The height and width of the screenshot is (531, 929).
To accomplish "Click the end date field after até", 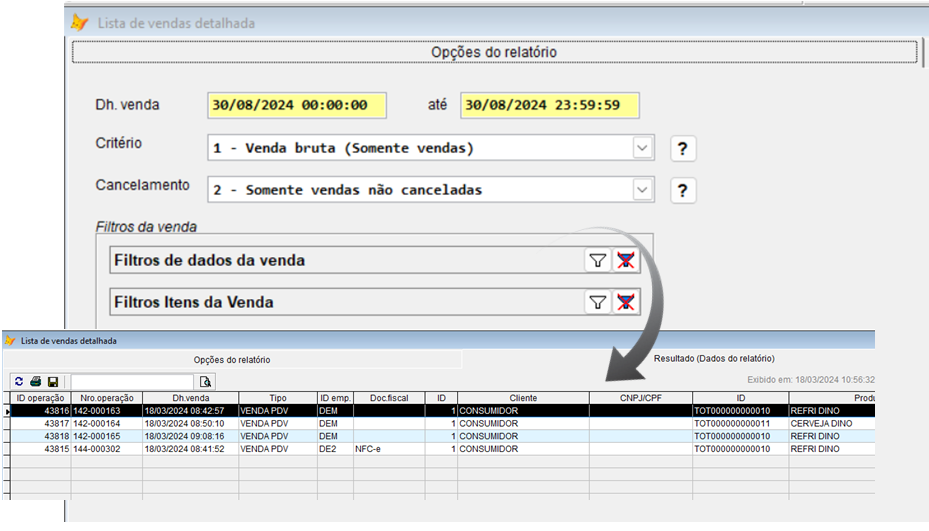I will coord(549,105).
